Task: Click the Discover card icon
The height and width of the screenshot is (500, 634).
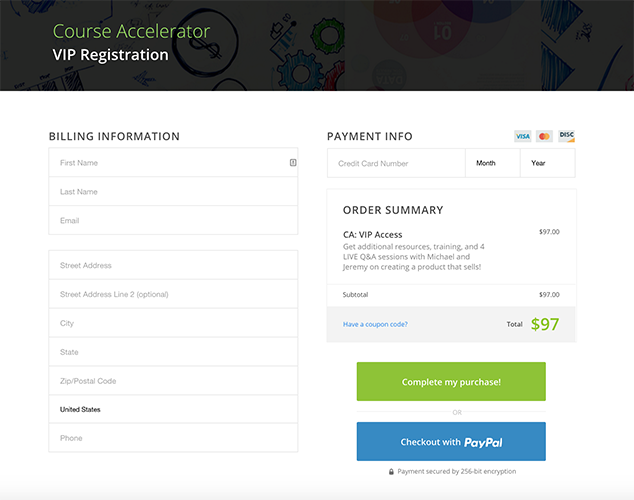Action: coord(566,136)
